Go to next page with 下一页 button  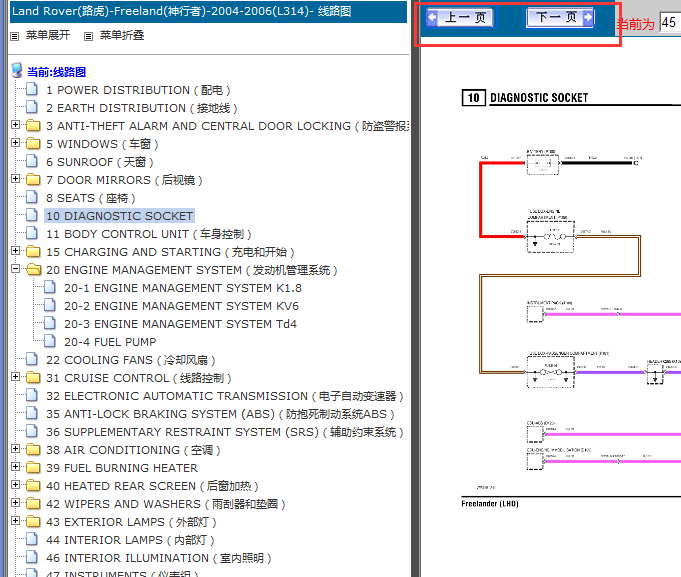click(x=560, y=18)
